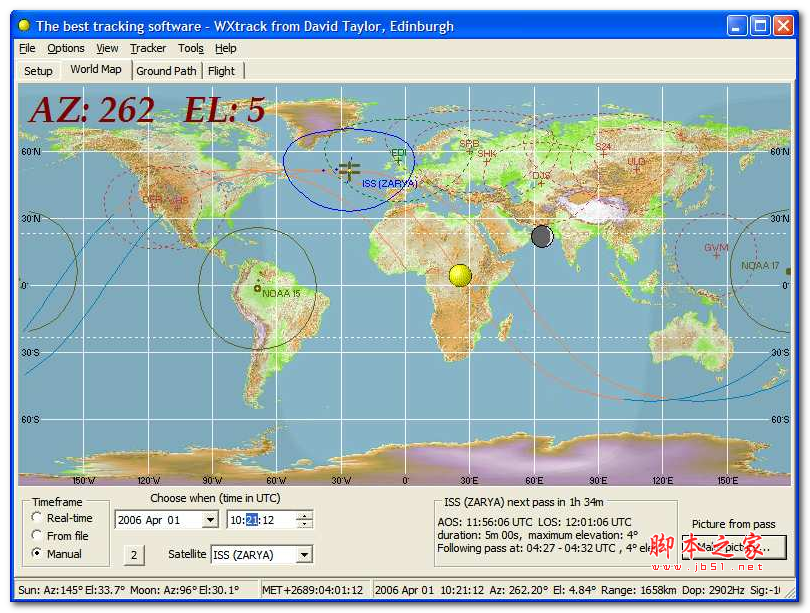Click the duration: 5m 00s text
This screenshot has width=810, height=613.
479,535
